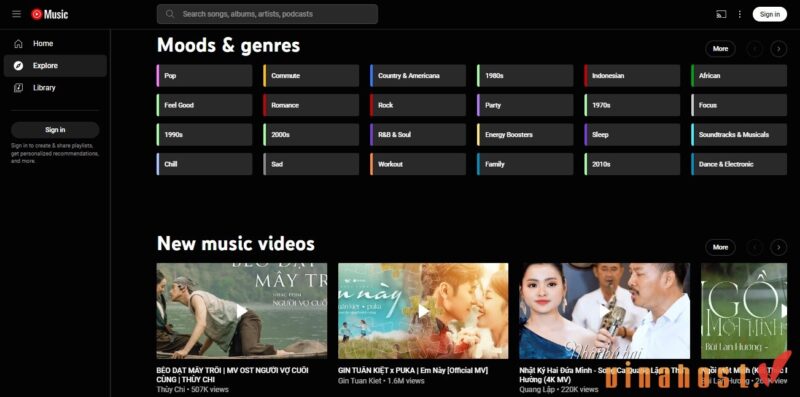Open the BÈO DẠT MÂY TRÔI video title

pyautogui.click(x=232, y=375)
